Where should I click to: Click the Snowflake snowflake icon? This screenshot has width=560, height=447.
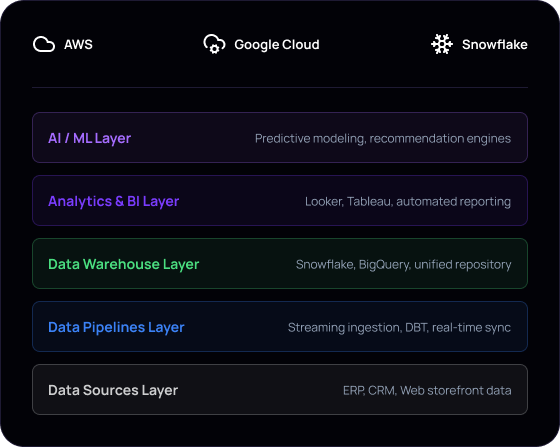click(442, 44)
